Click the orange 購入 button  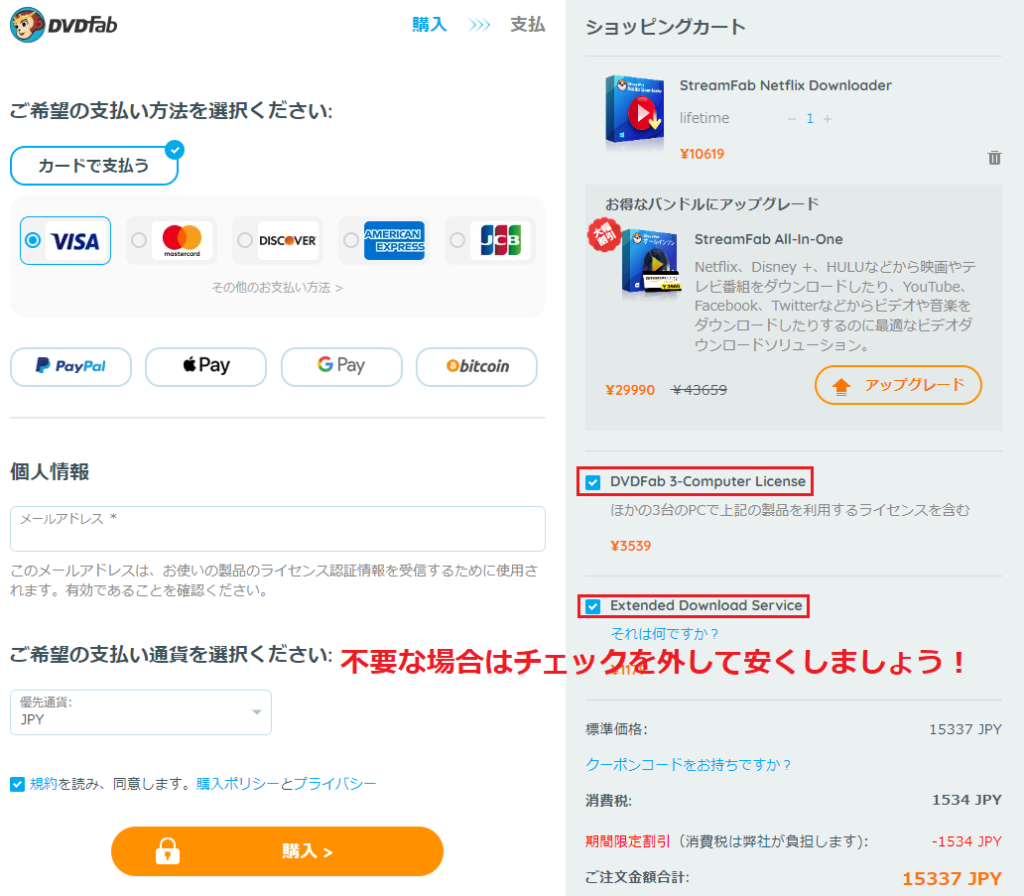(x=277, y=851)
